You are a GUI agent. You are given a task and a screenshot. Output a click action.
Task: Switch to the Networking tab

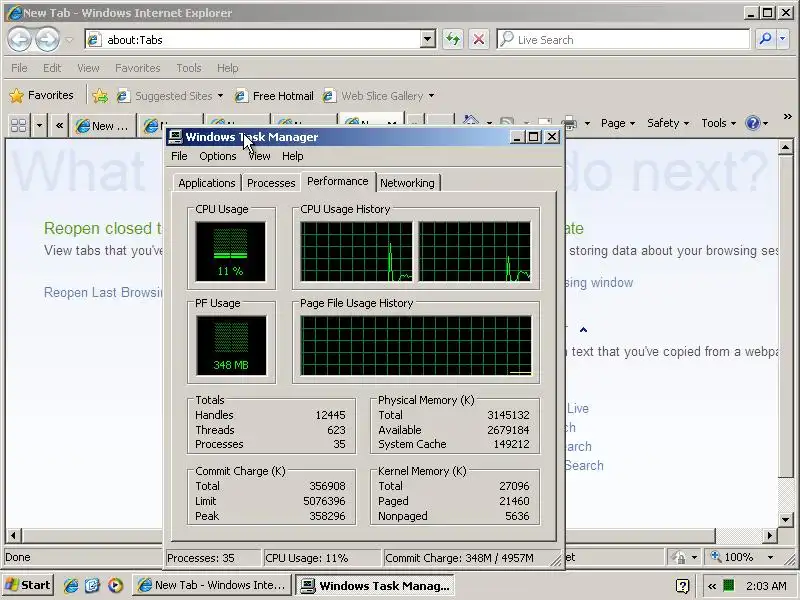point(407,183)
